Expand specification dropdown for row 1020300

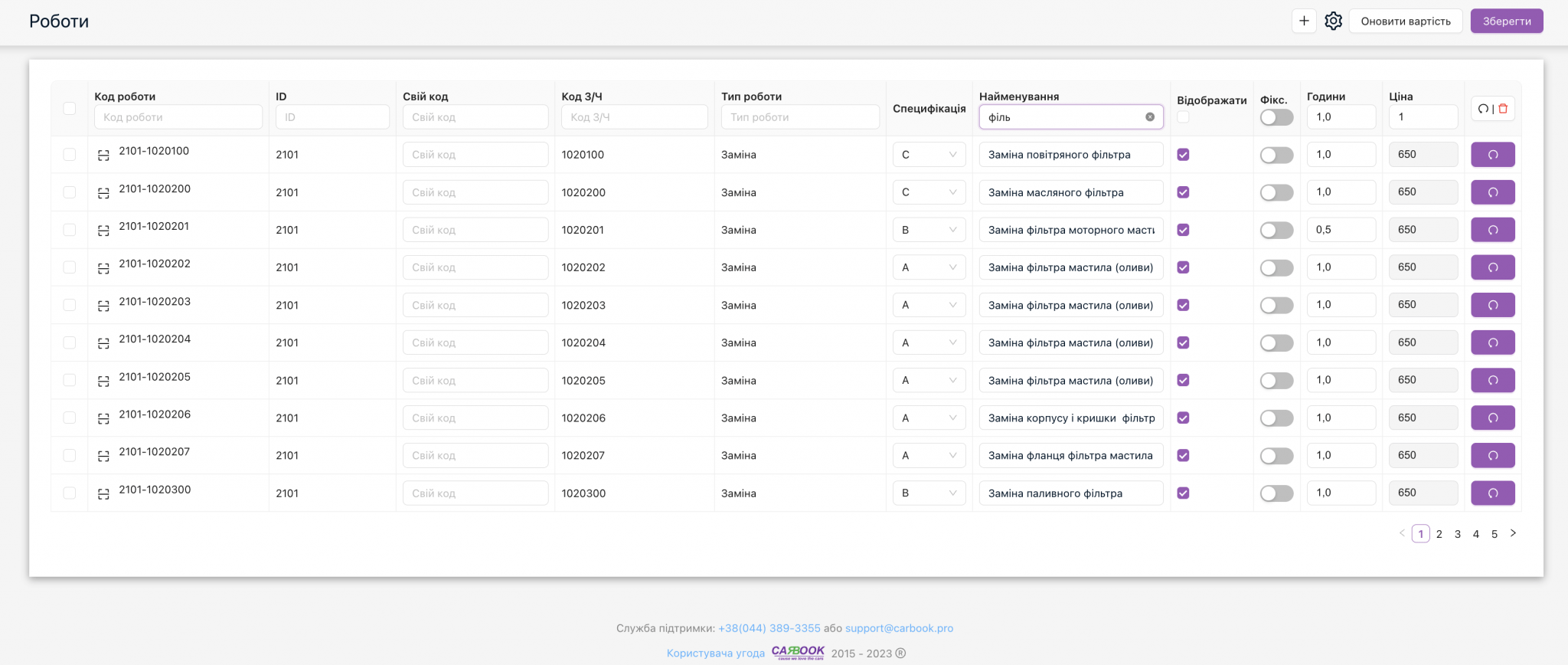[x=929, y=493]
